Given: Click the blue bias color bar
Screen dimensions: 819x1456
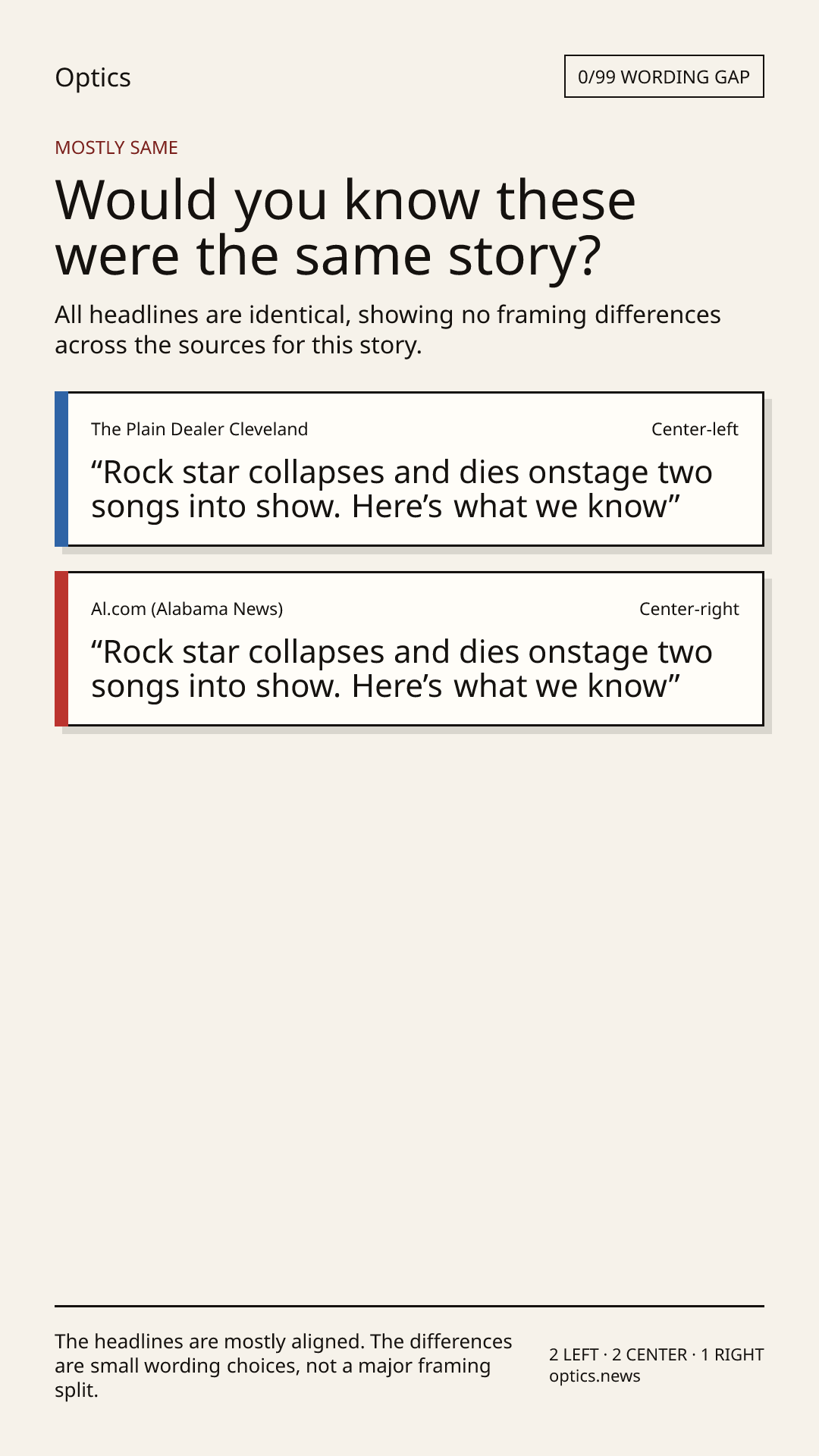Looking at the screenshot, I should 61,469.
